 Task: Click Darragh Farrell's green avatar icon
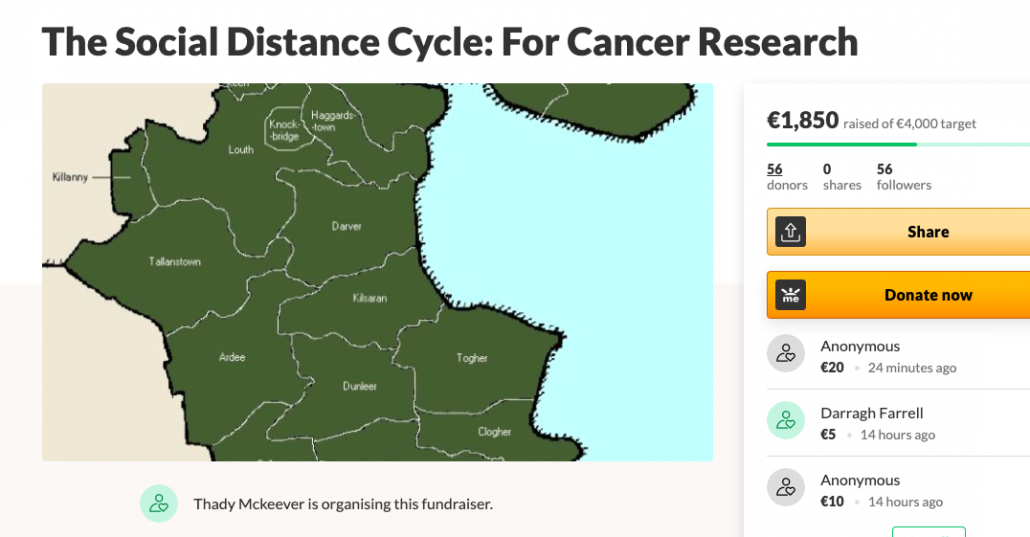(786, 421)
